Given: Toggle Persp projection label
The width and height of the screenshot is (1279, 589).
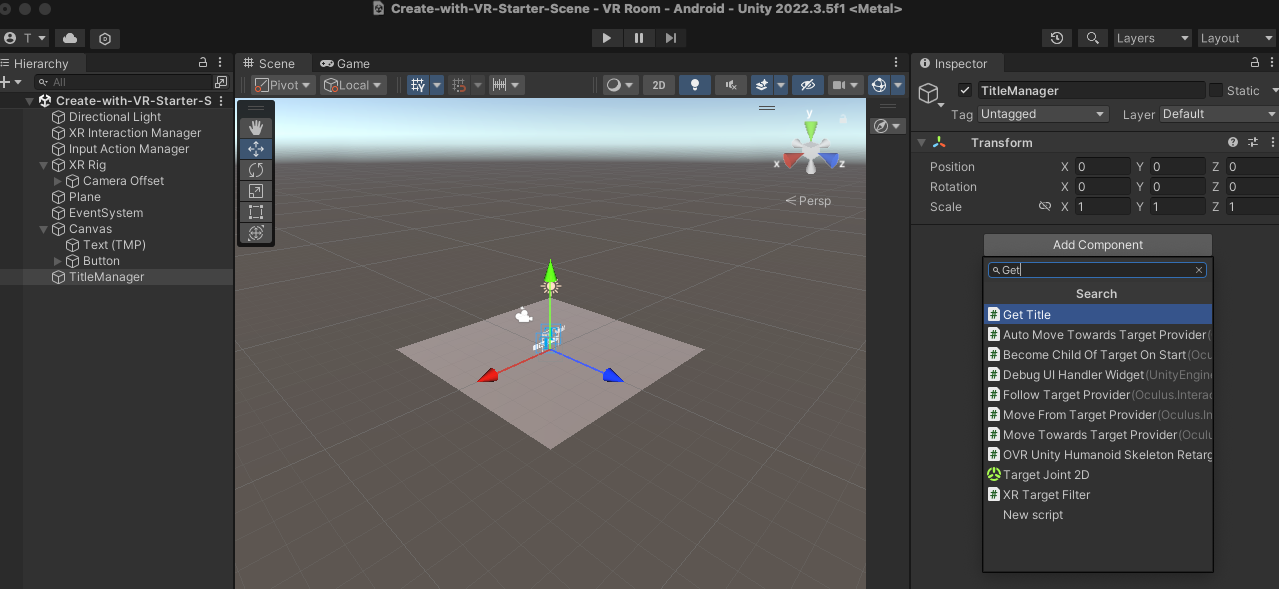Looking at the screenshot, I should click(808, 200).
